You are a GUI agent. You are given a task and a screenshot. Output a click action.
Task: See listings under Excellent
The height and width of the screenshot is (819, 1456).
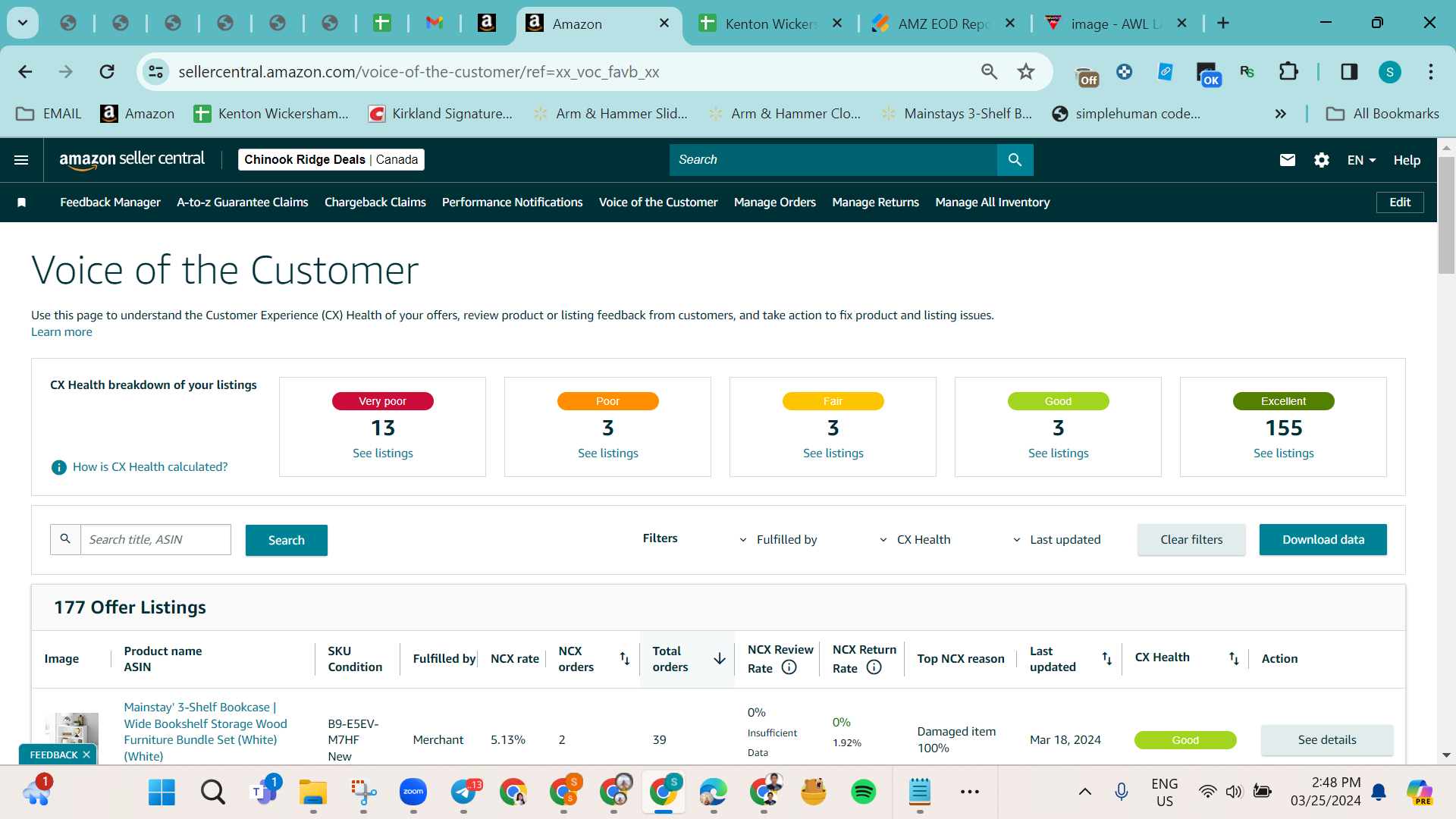click(1284, 453)
